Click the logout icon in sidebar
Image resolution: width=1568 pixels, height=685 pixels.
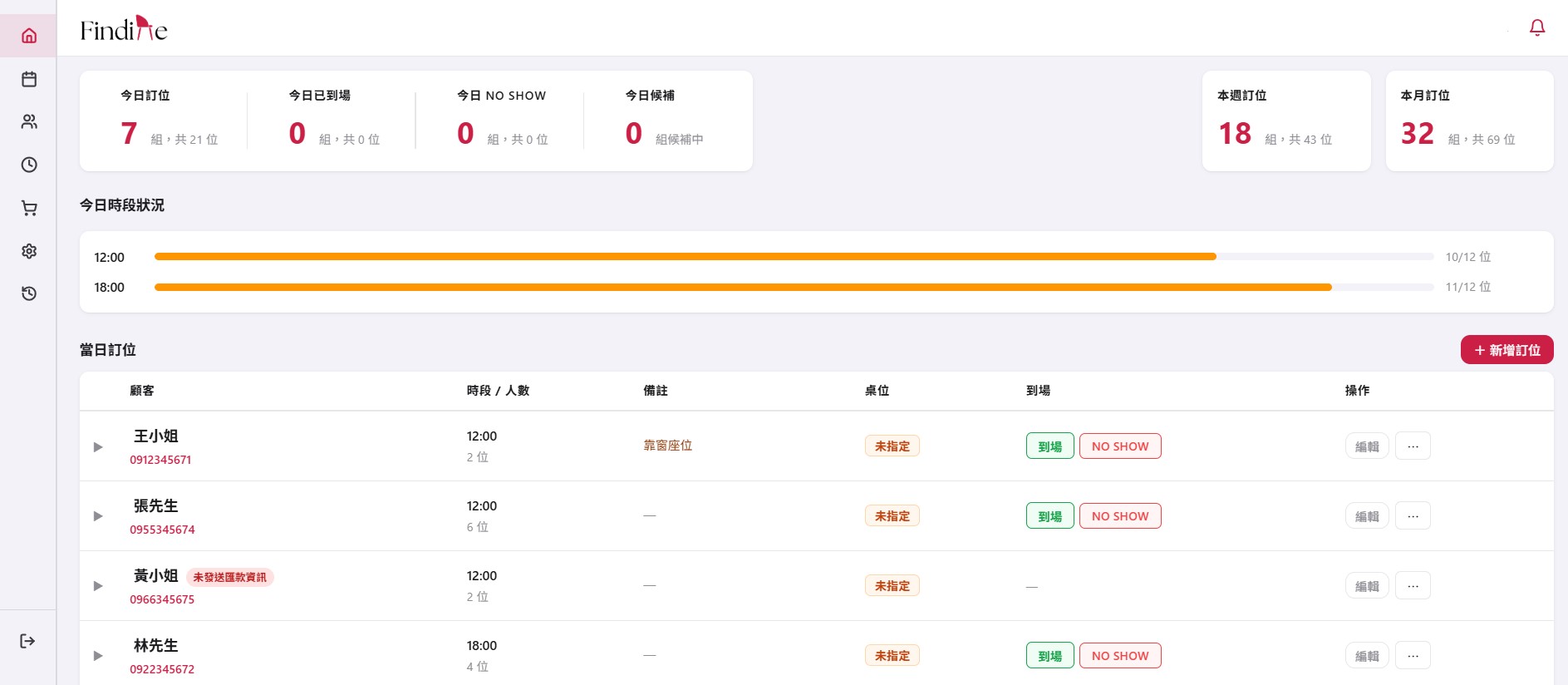pyautogui.click(x=27, y=641)
